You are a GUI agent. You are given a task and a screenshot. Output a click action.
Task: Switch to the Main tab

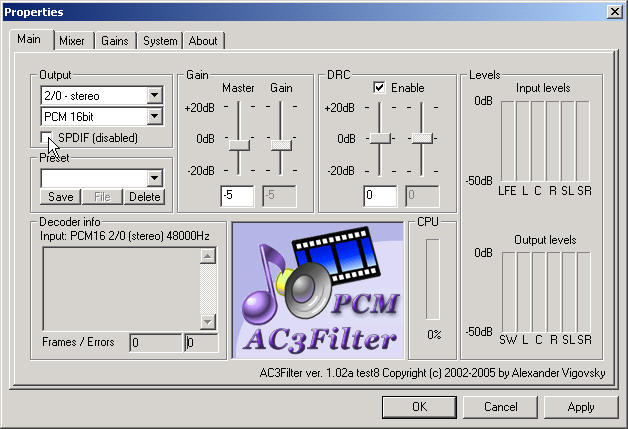31,40
